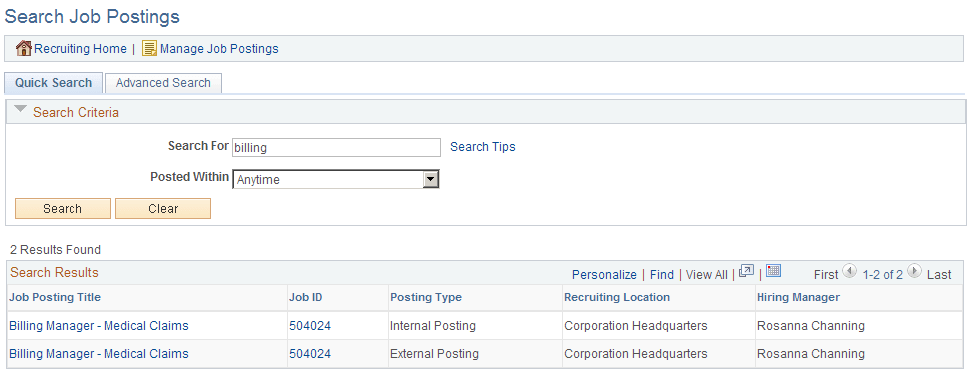The width and height of the screenshot is (979, 380).
Task: Click the 2 Results Found text
Action: [56, 250]
